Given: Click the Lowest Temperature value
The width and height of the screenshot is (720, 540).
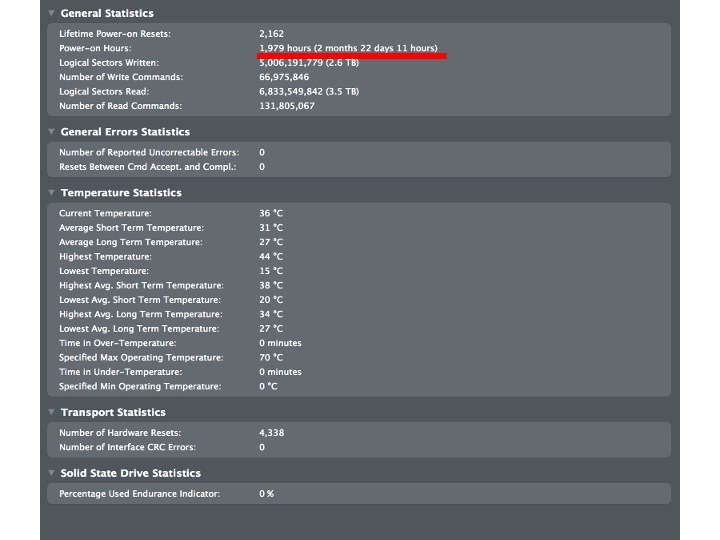Looking at the screenshot, I should (x=271, y=271).
